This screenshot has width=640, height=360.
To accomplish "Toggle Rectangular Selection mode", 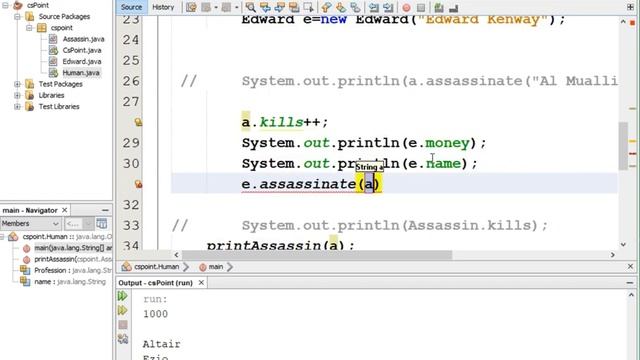I will coord(309,7).
